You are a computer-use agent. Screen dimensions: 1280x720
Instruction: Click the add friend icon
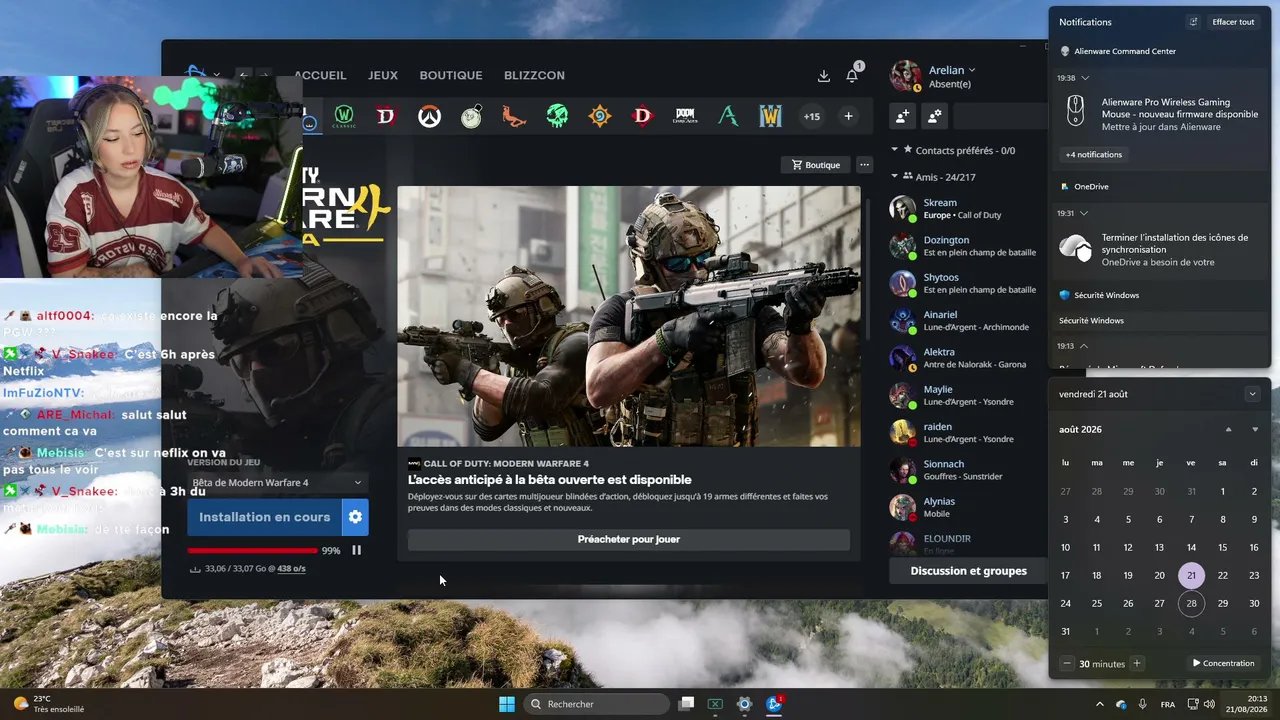[x=902, y=116]
